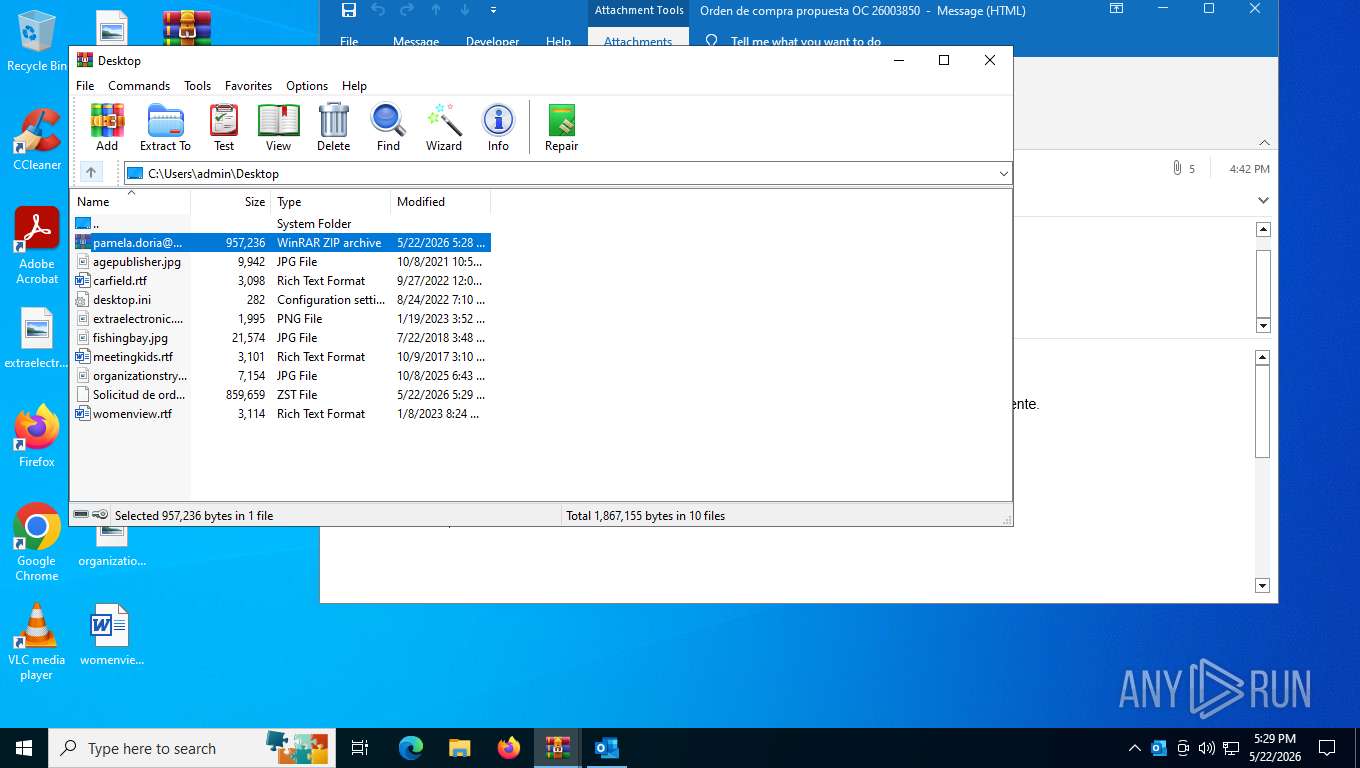This screenshot has height=768, width=1360.
Task: Click the Task View taskbar button
Action: pos(360,748)
